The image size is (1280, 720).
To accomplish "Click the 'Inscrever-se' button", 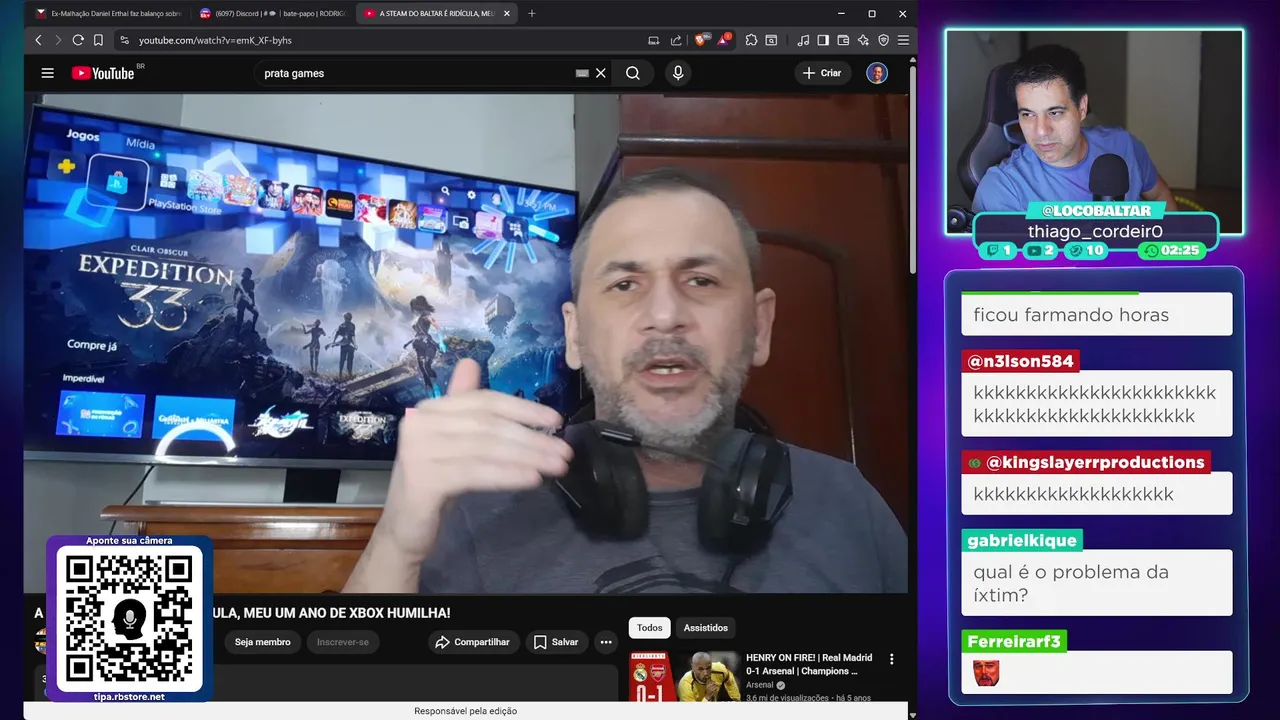I will coord(343,642).
